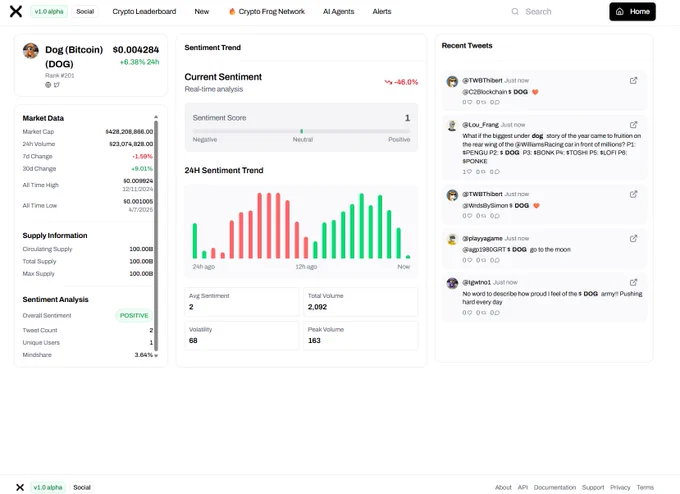Open @playyagame's tweet via external link icon
Screen dimensions: 680x494
coord(633,239)
